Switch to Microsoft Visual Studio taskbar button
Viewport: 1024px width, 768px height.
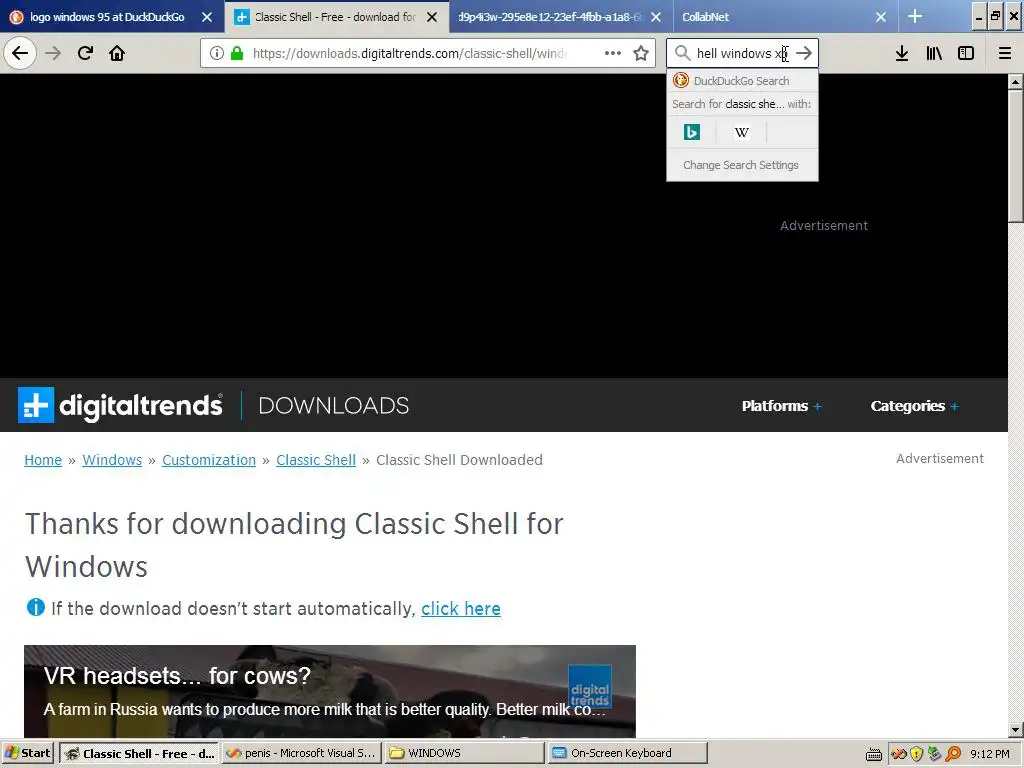click(x=301, y=753)
